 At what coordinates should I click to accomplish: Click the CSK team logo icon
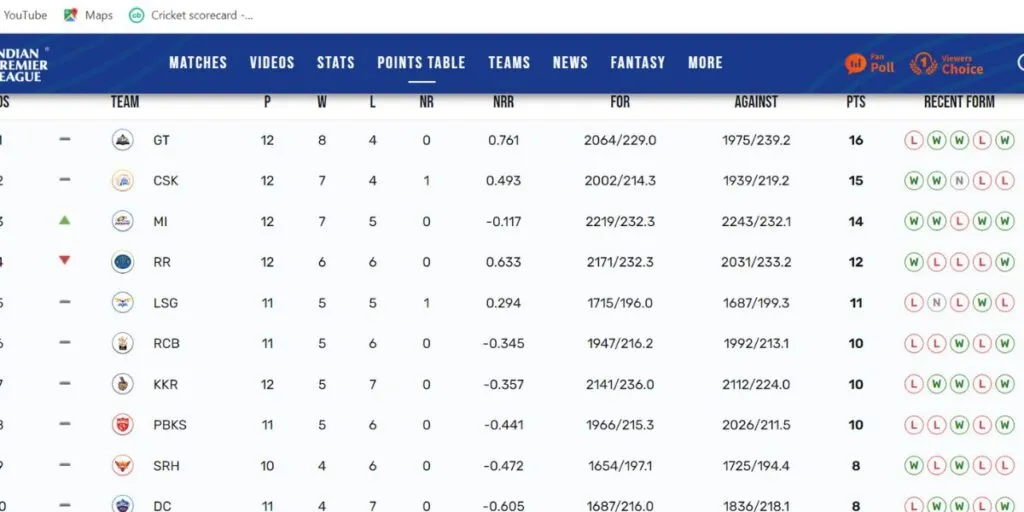coord(122,180)
